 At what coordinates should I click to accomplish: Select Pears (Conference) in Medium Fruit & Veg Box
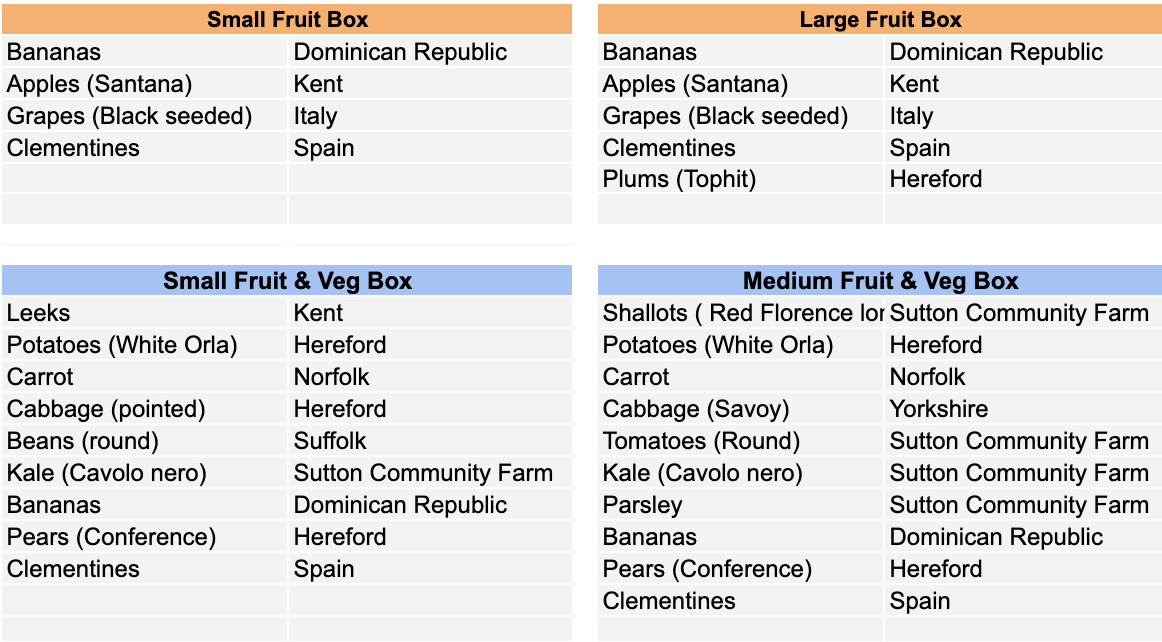(740, 569)
